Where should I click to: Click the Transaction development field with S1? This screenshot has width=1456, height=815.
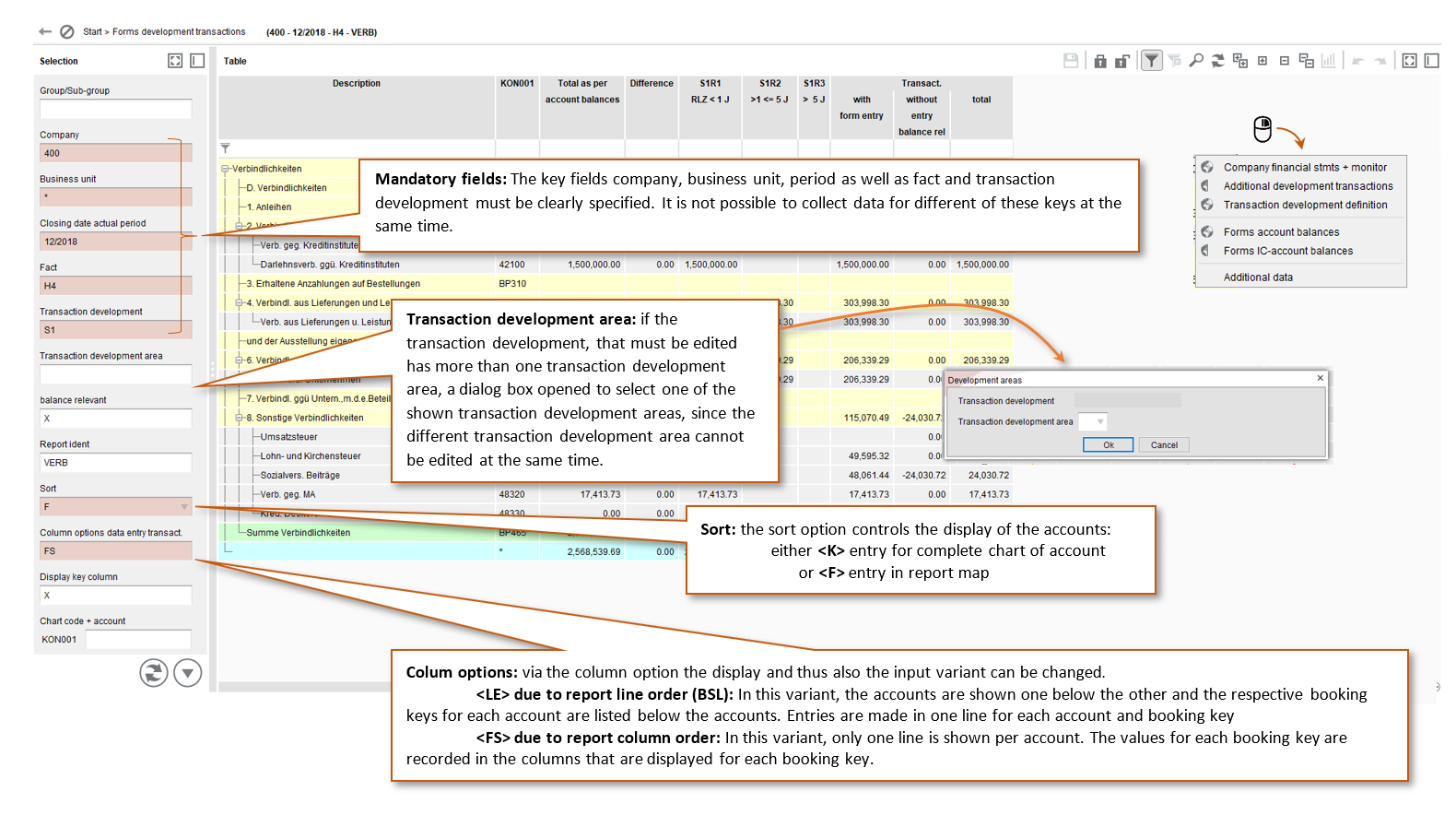(x=116, y=330)
